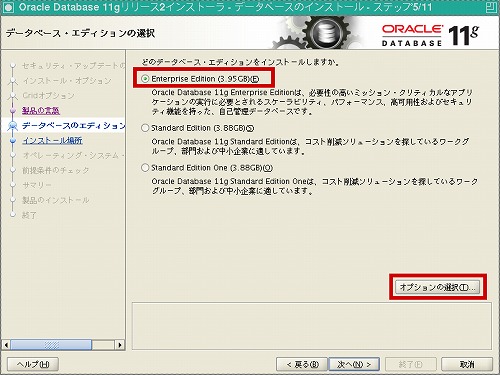Click the disabled サマリー step text
Viewport: 500px width, 375px height.
tap(37, 185)
